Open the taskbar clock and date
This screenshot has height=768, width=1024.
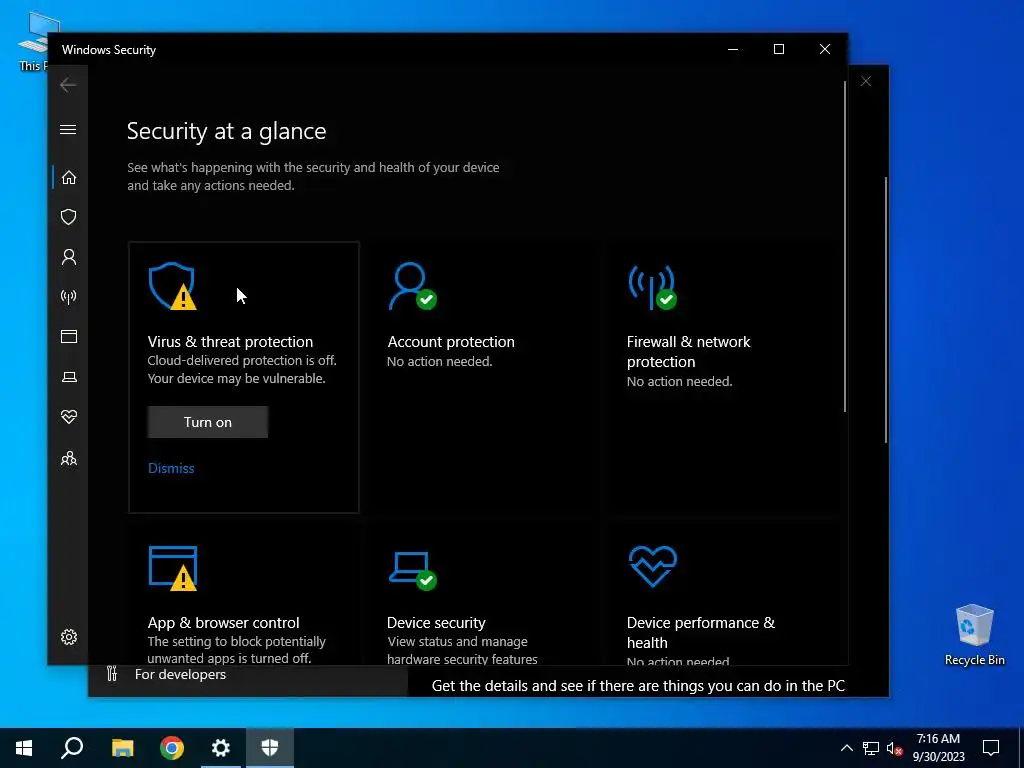[938, 748]
